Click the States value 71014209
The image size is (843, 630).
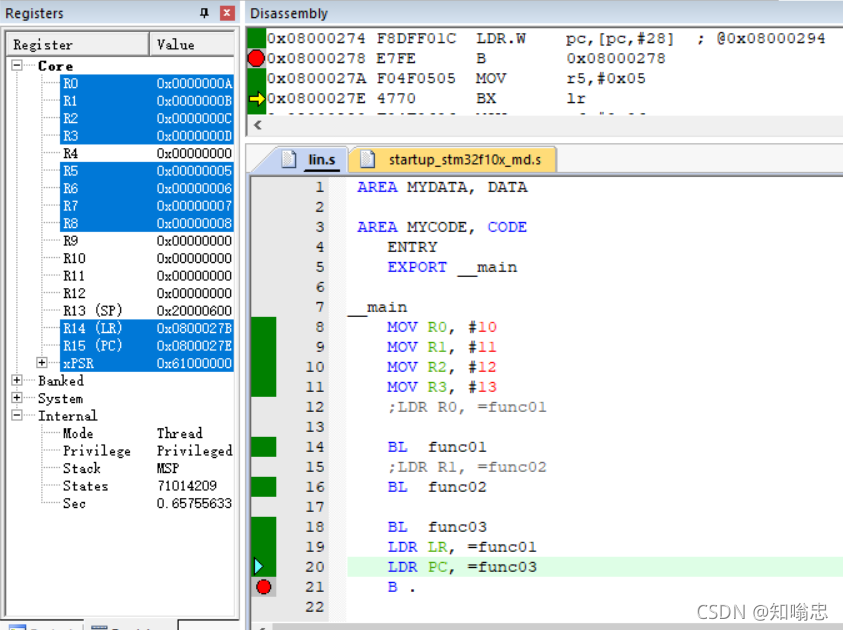[x=187, y=486]
